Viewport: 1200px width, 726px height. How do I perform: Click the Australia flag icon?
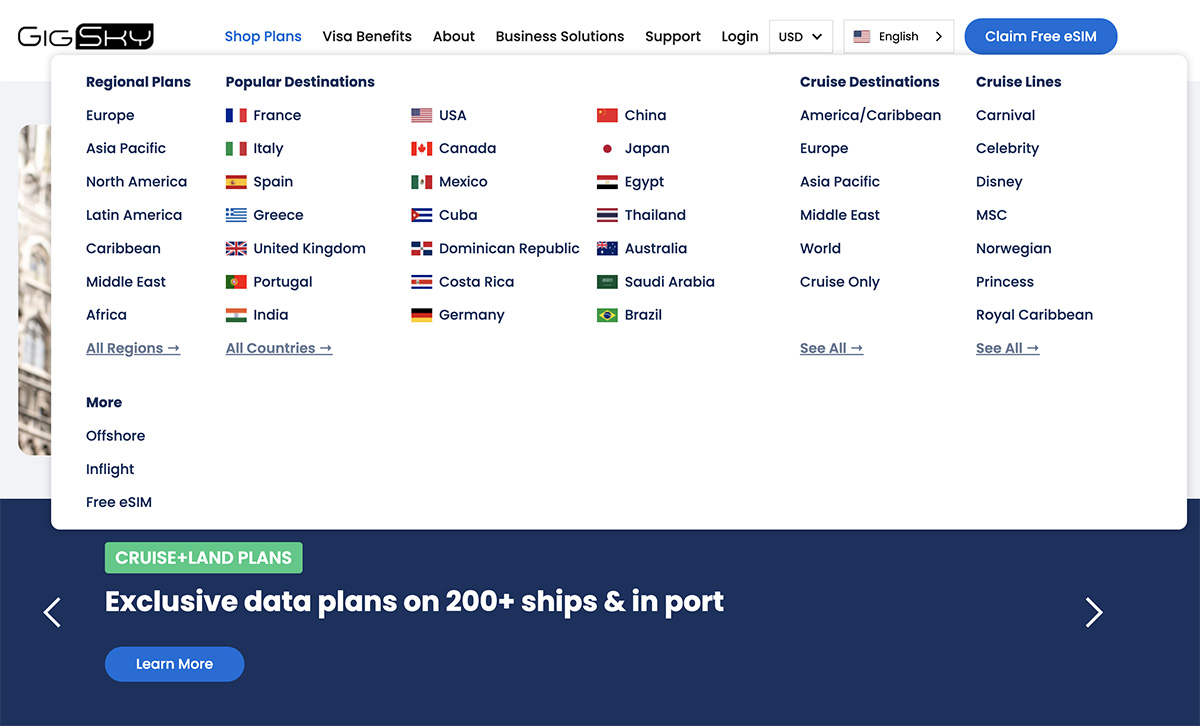click(607, 248)
